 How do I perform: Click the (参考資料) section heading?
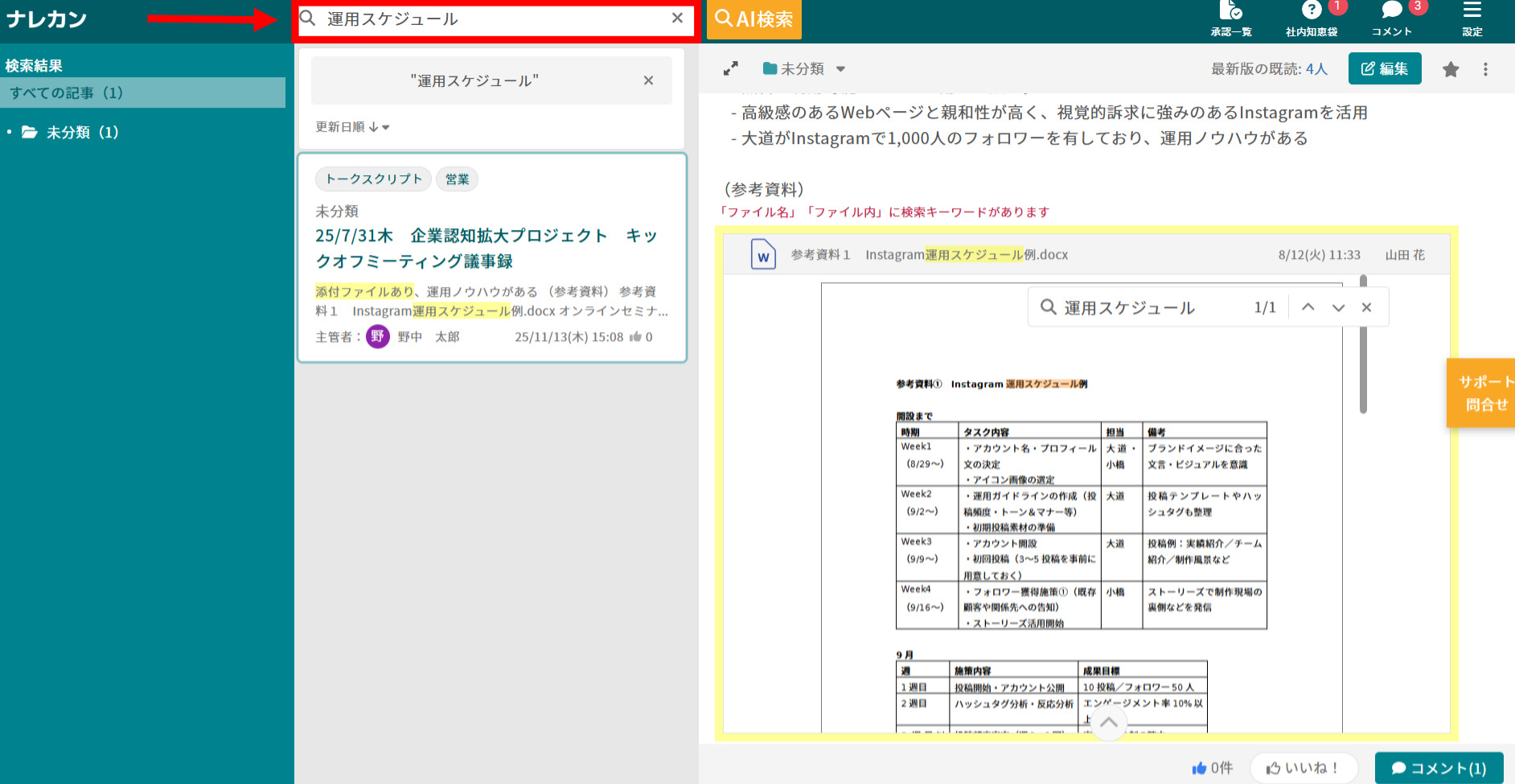[764, 189]
